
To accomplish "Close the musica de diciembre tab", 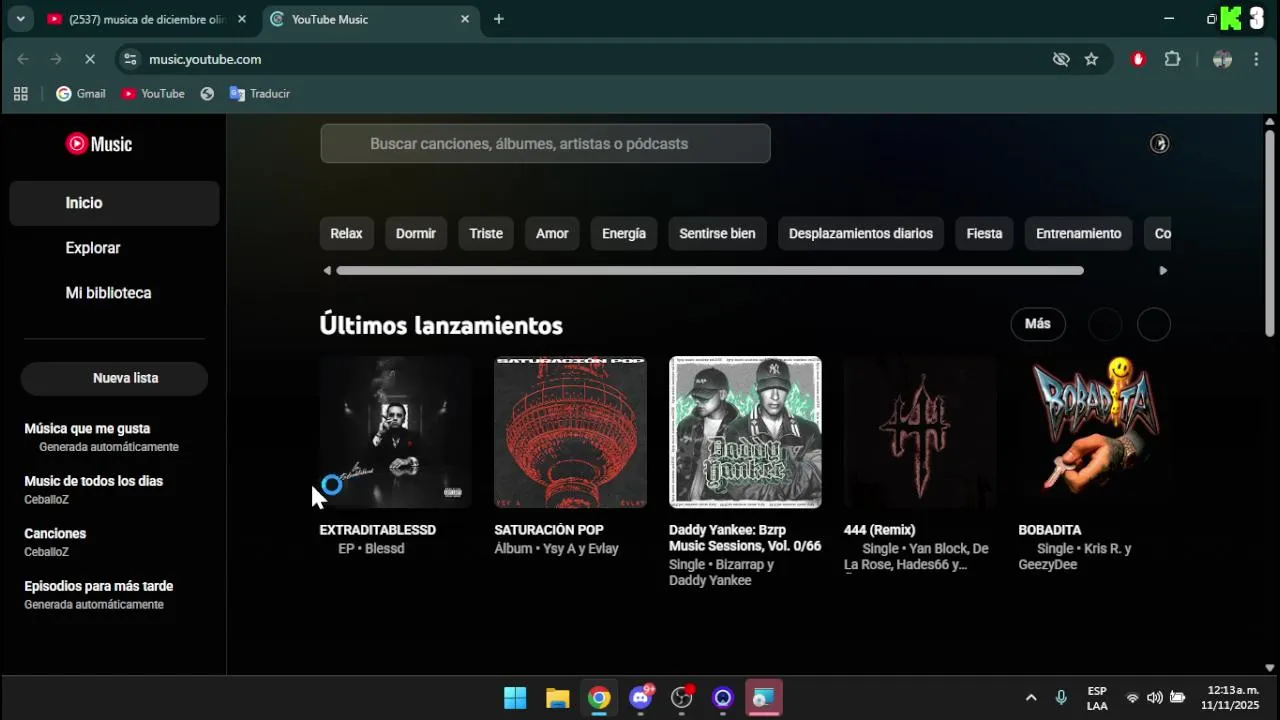I will [241, 19].
